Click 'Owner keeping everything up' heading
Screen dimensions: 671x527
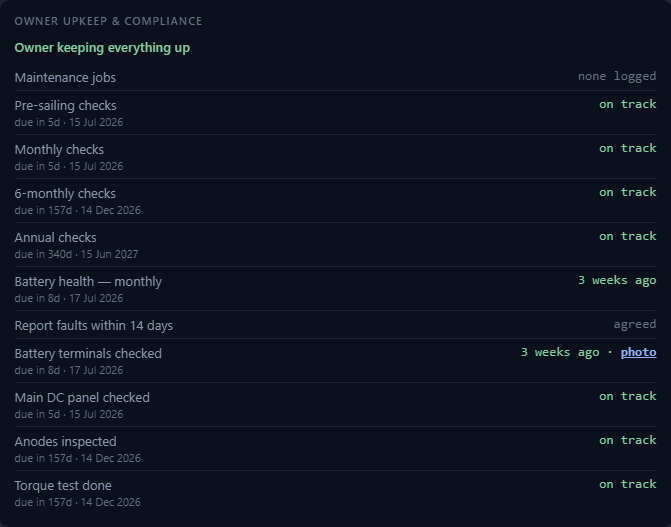tap(102, 48)
